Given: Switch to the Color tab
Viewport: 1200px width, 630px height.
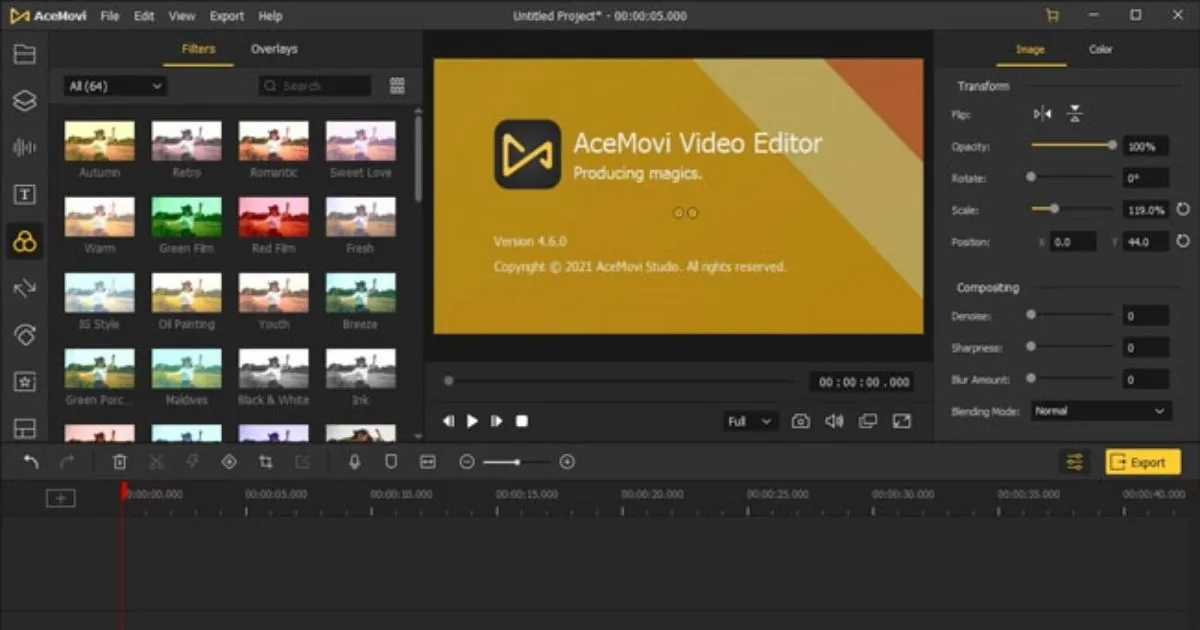Looking at the screenshot, I should 1100,49.
